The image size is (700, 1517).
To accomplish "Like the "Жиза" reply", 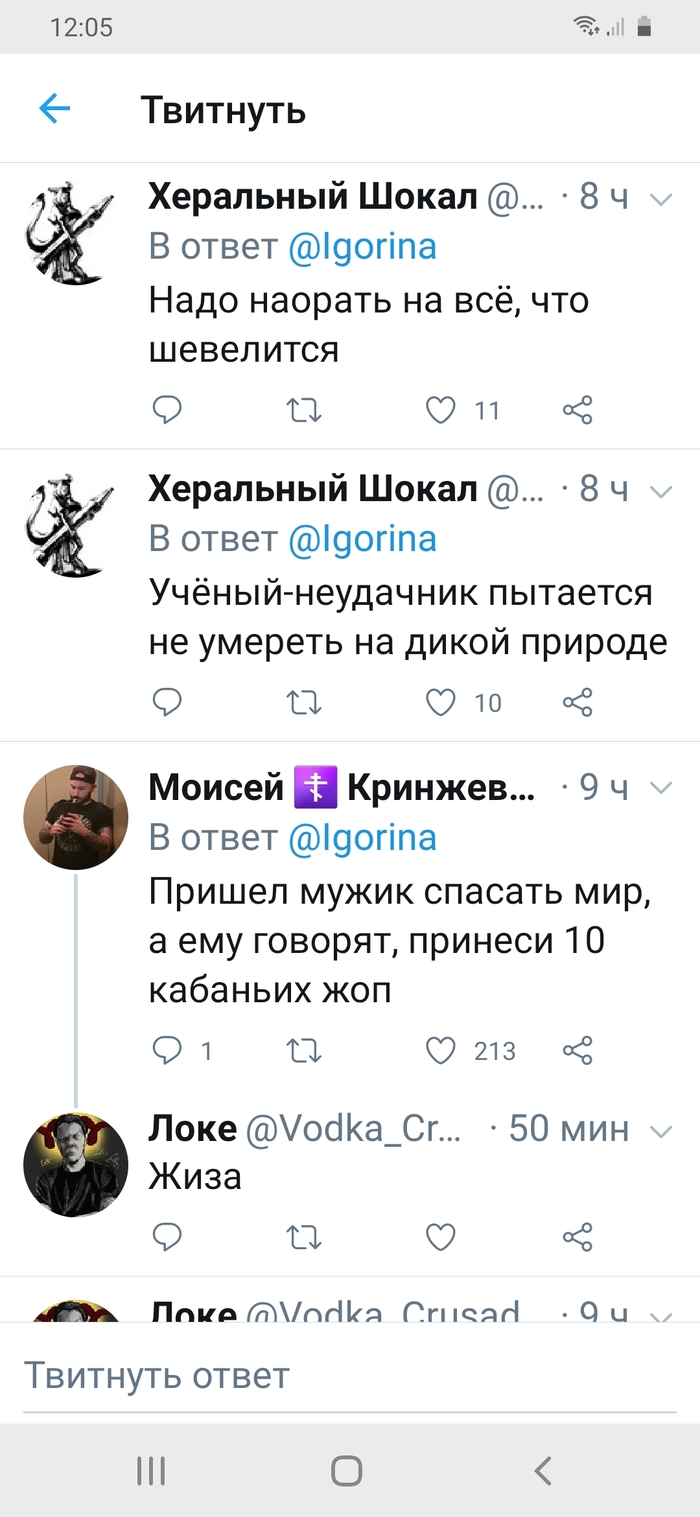I will click(441, 1238).
